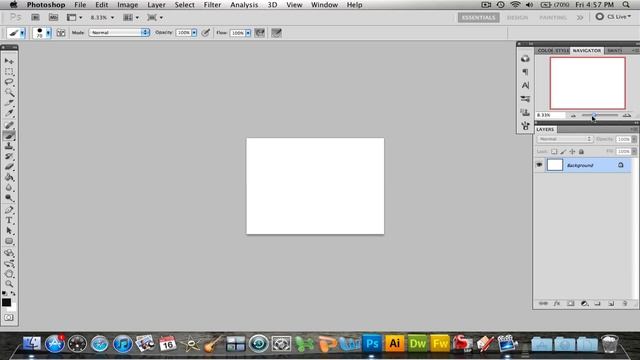Toggle the Brush panel button
The width and height of the screenshot is (640, 360).
(x=61, y=33)
